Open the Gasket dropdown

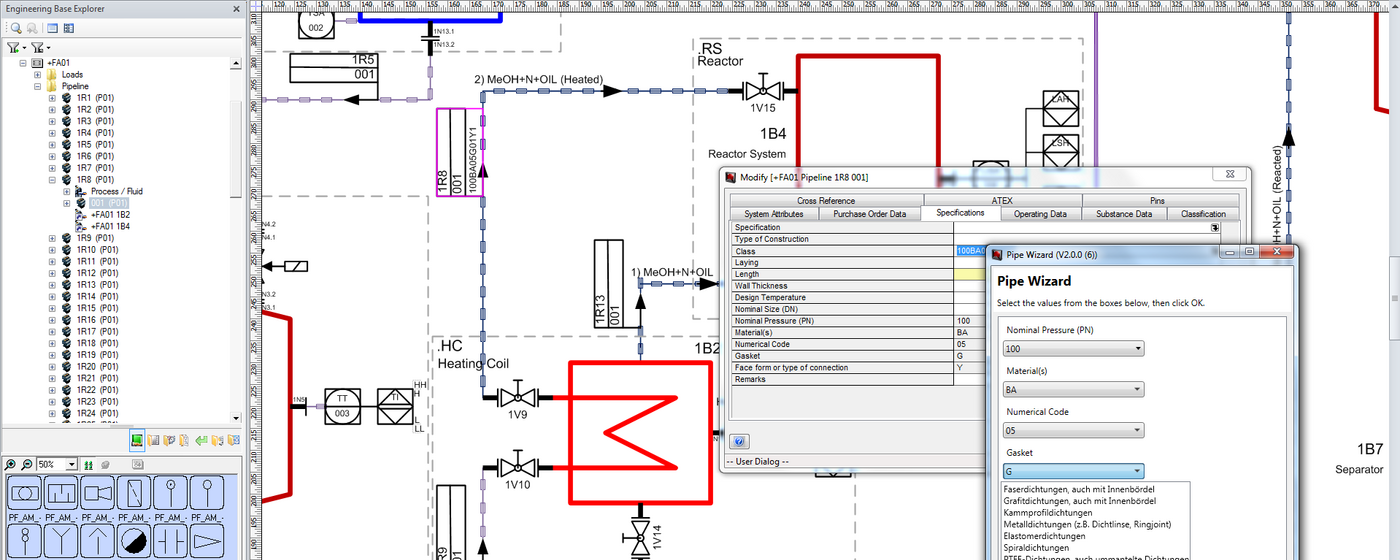tap(1138, 472)
